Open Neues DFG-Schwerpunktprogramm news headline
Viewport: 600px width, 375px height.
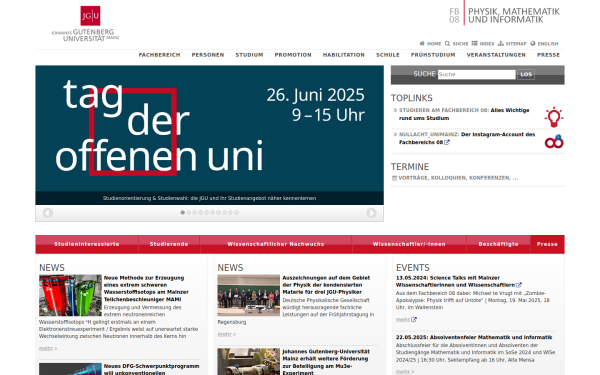tap(152, 369)
